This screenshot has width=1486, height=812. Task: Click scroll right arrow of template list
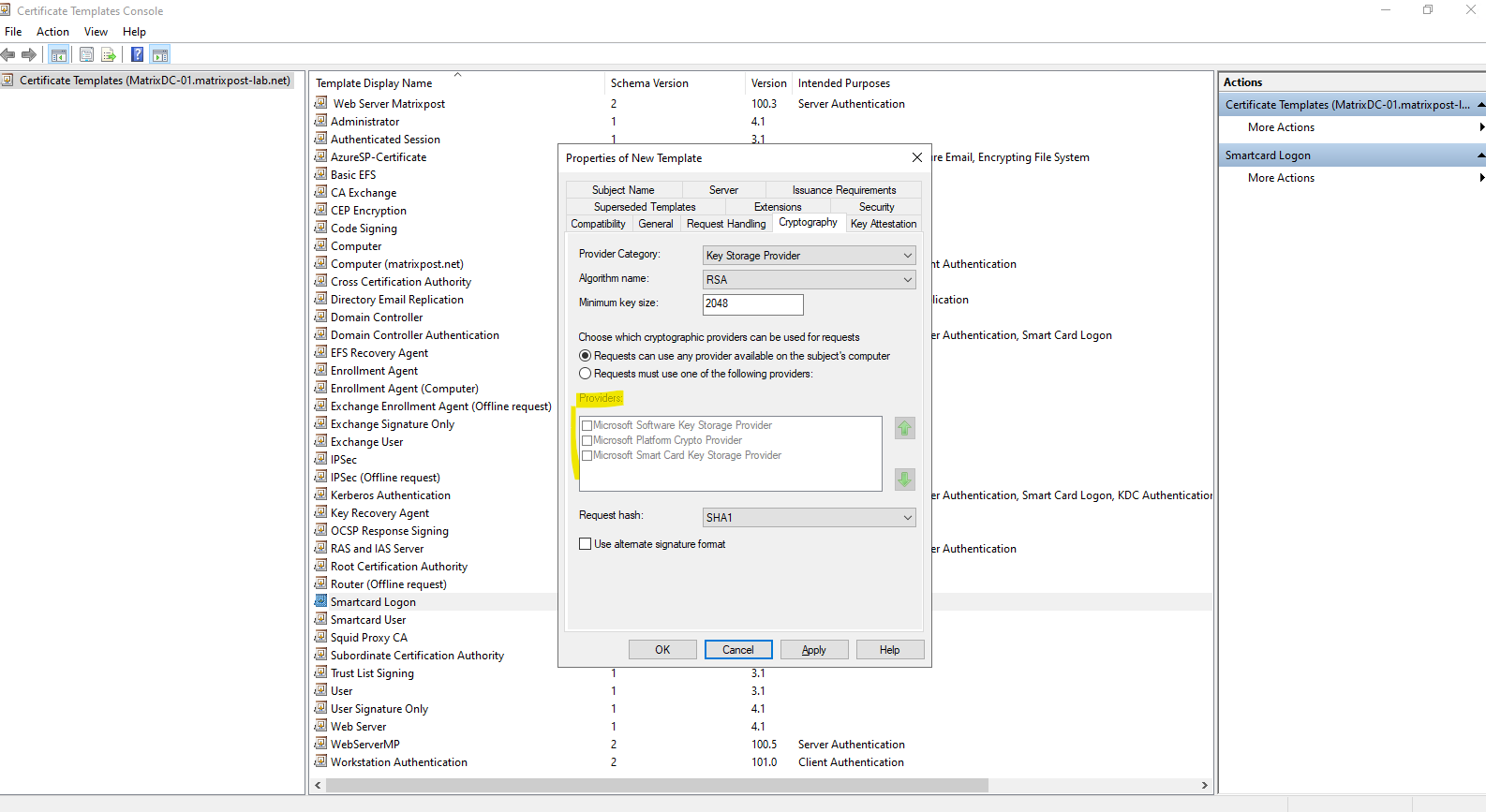(x=1204, y=785)
